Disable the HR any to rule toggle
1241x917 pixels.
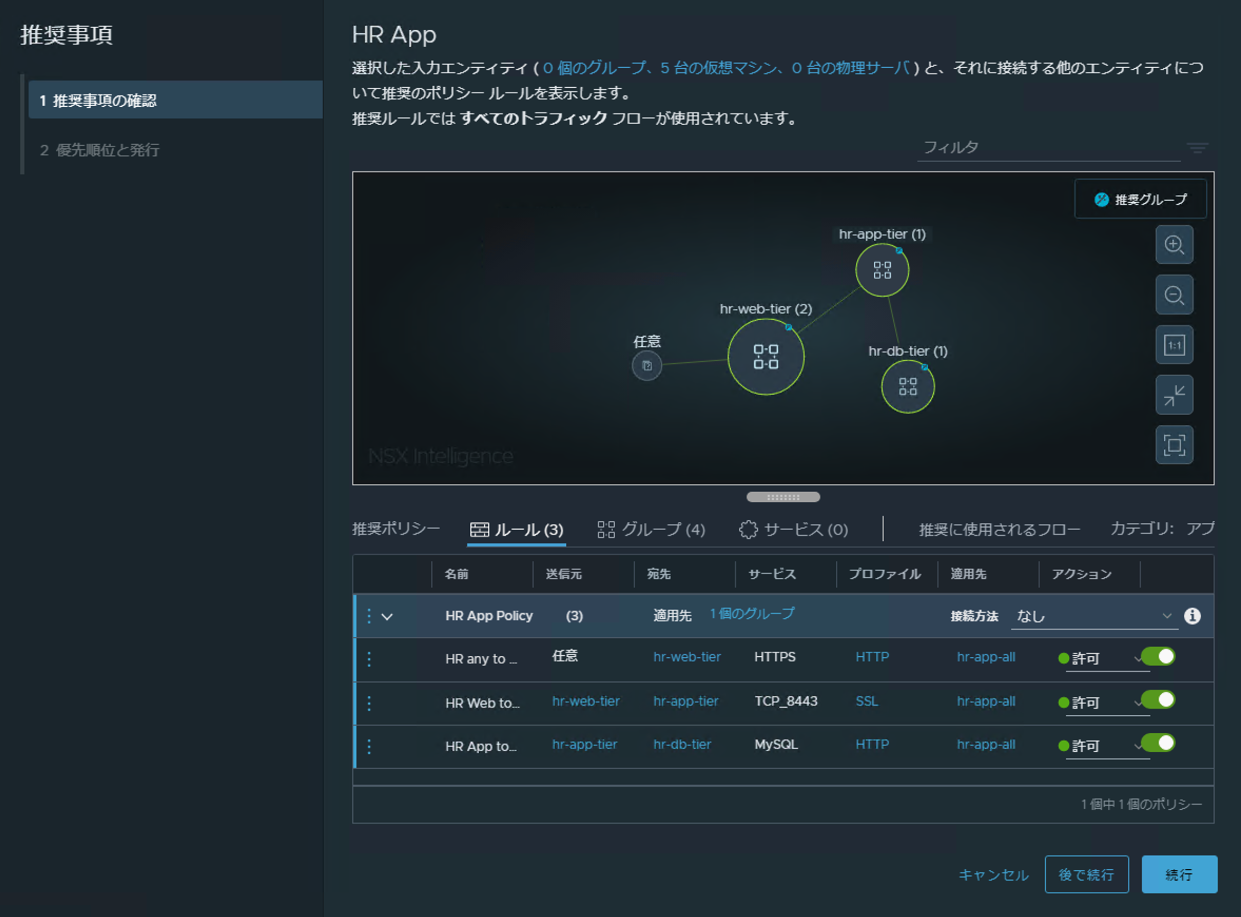pyautogui.click(x=1157, y=657)
